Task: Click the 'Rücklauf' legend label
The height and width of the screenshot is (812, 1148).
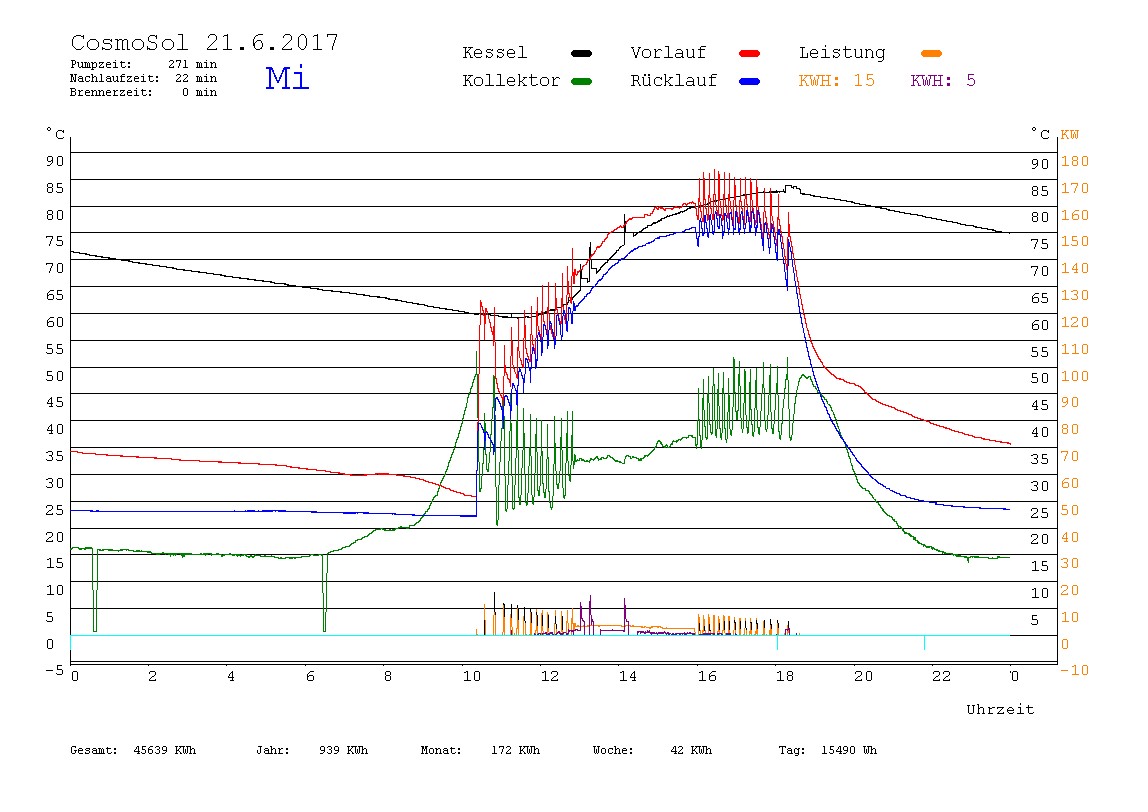Action: pyautogui.click(x=674, y=81)
